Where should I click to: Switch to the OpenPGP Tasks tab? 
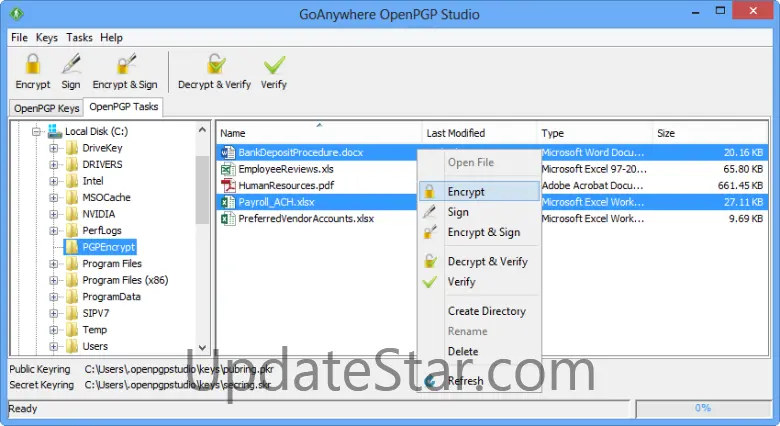point(124,106)
